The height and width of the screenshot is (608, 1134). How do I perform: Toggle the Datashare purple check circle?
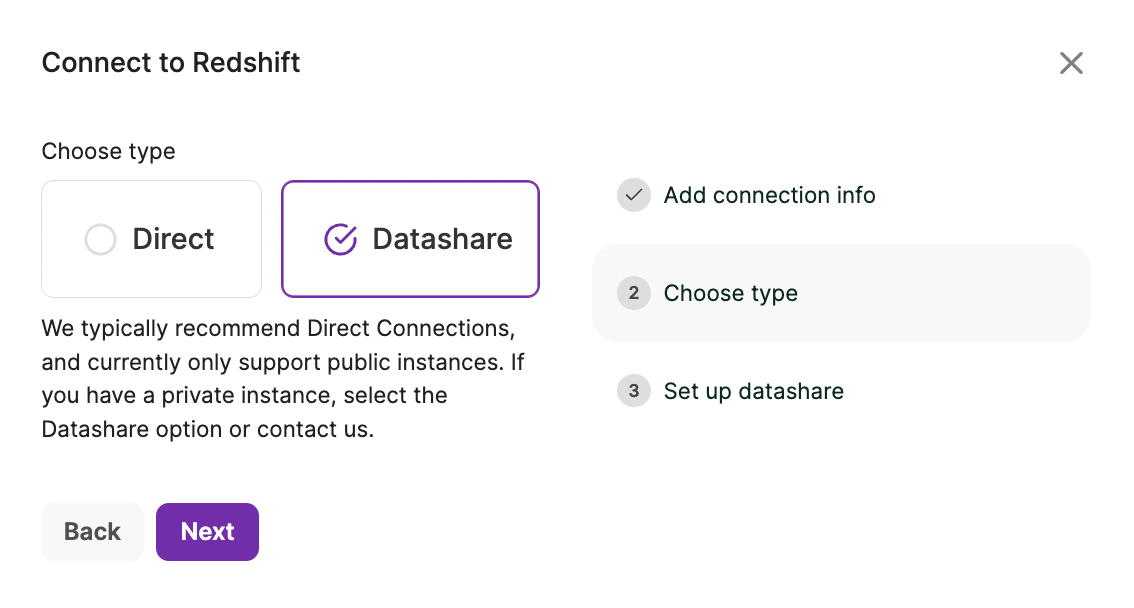[x=341, y=240]
